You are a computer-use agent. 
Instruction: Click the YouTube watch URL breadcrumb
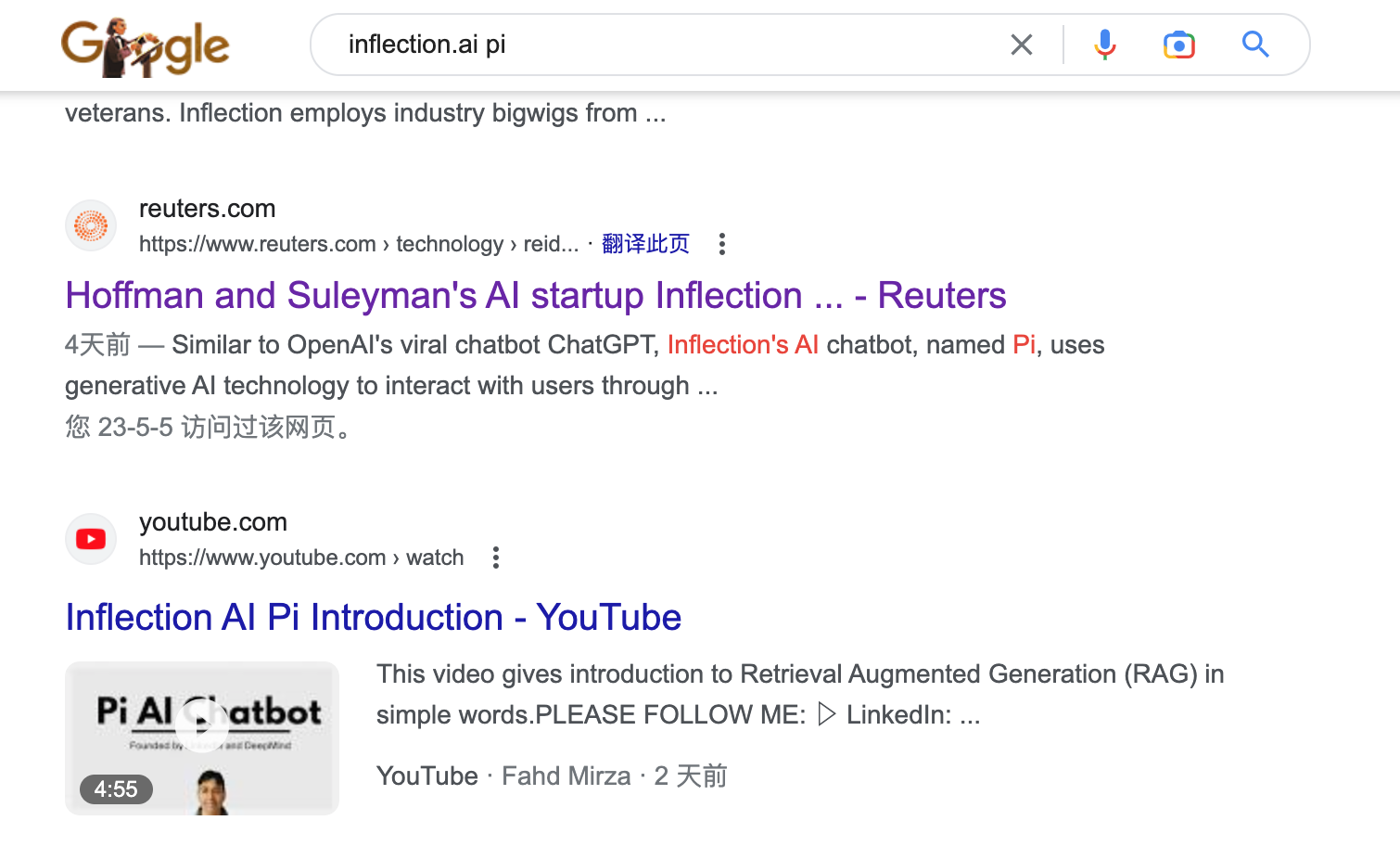coord(300,558)
